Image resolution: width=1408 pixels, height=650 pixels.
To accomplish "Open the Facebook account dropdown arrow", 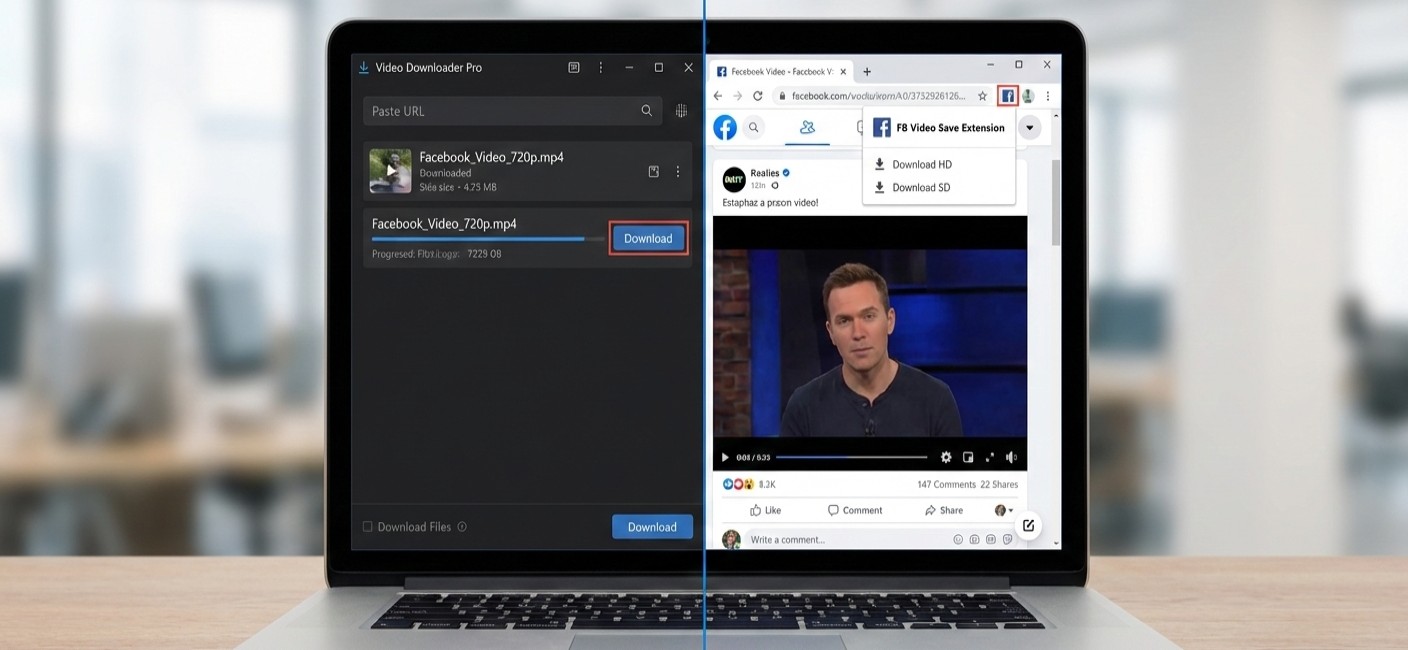I will tap(1028, 127).
